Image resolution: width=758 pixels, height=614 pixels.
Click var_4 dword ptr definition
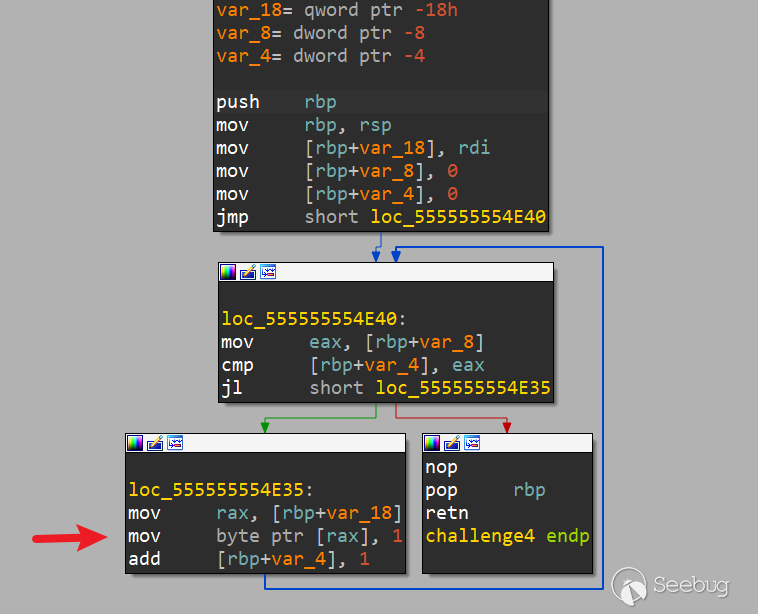(x=321, y=56)
